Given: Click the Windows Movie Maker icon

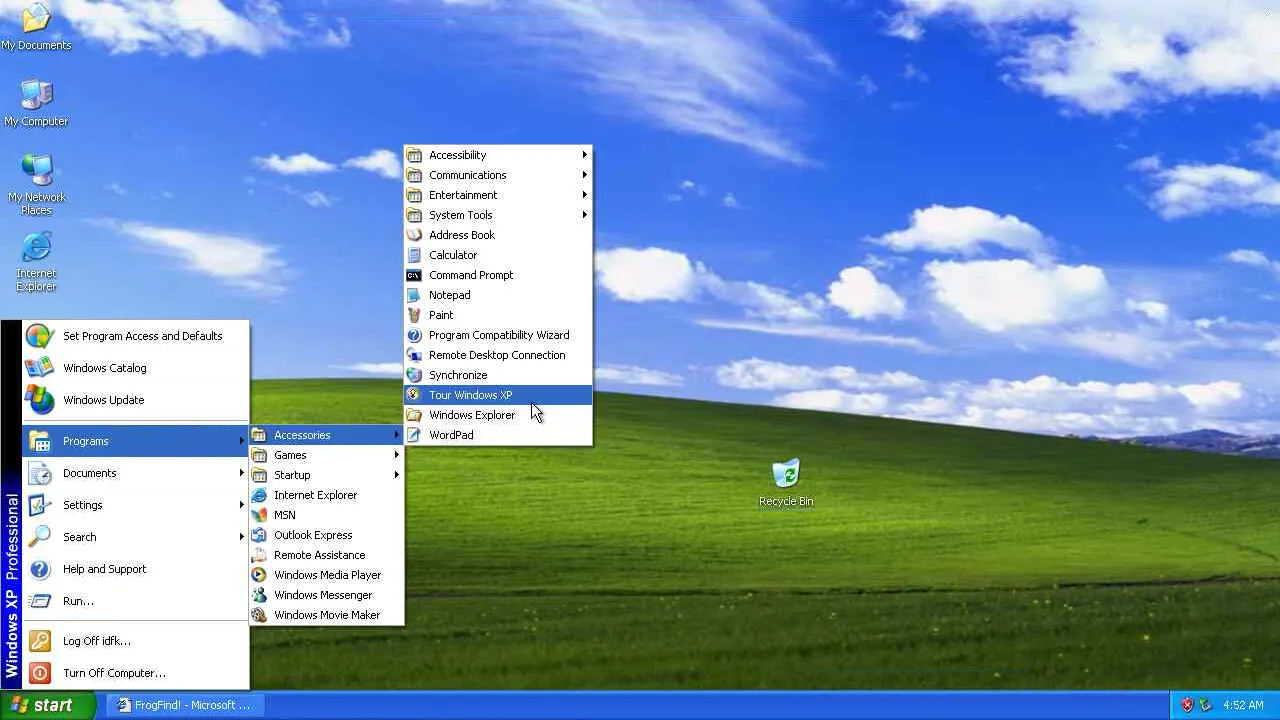Looking at the screenshot, I should coord(259,615).
